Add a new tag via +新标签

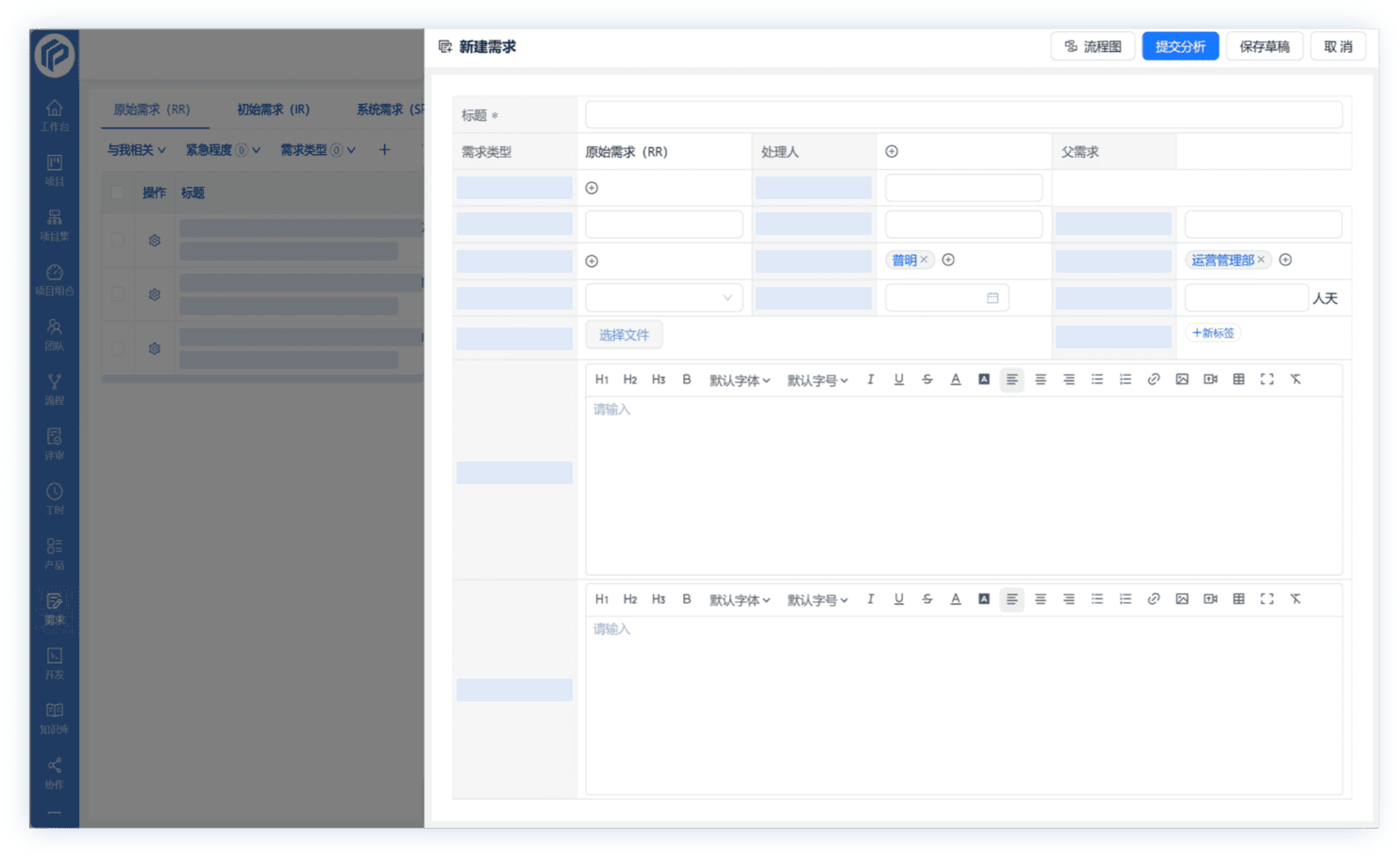point(1212,332)
